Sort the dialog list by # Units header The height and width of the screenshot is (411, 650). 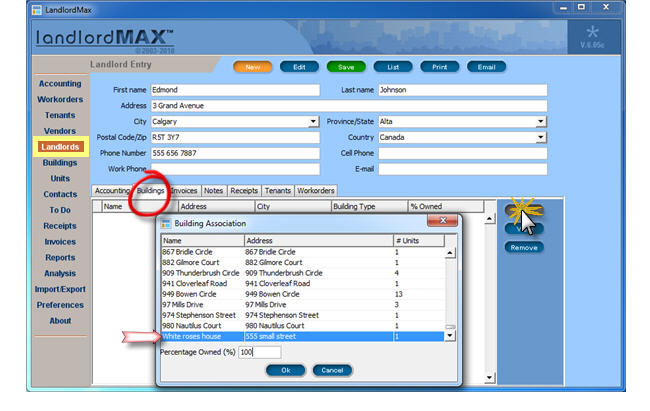tap(419, 241)
